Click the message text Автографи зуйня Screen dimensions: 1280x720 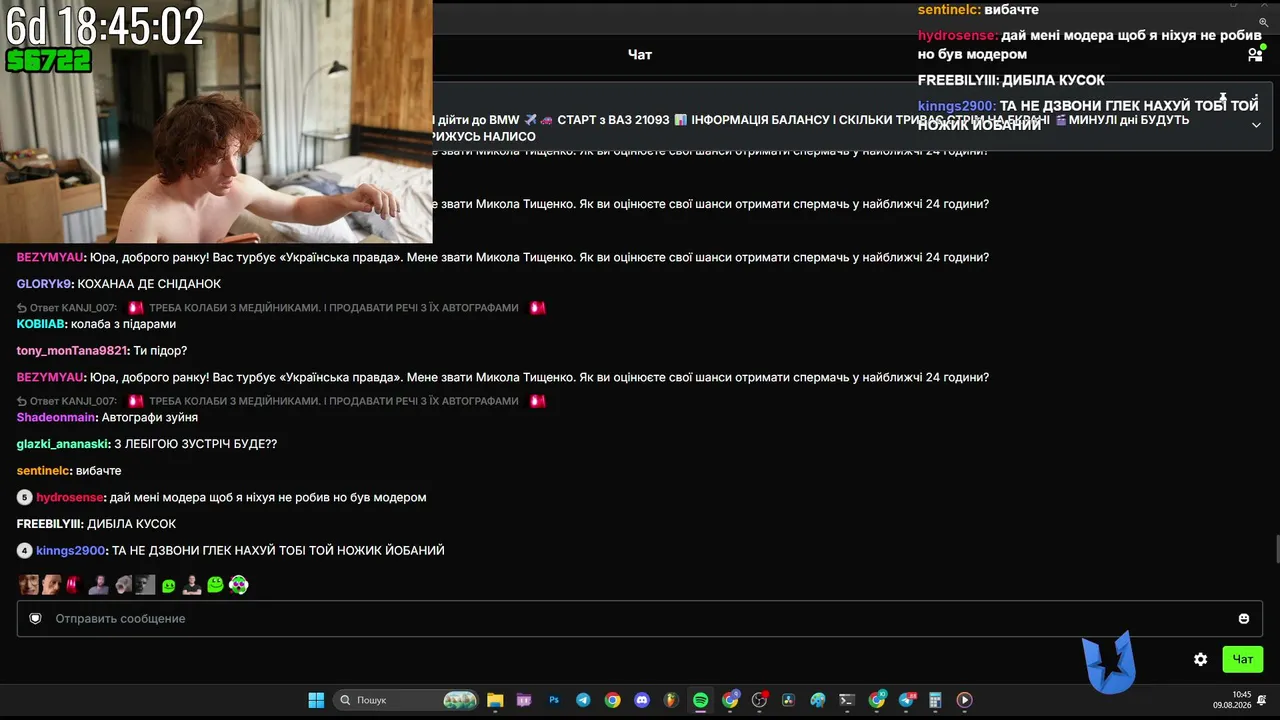point(151,417)
